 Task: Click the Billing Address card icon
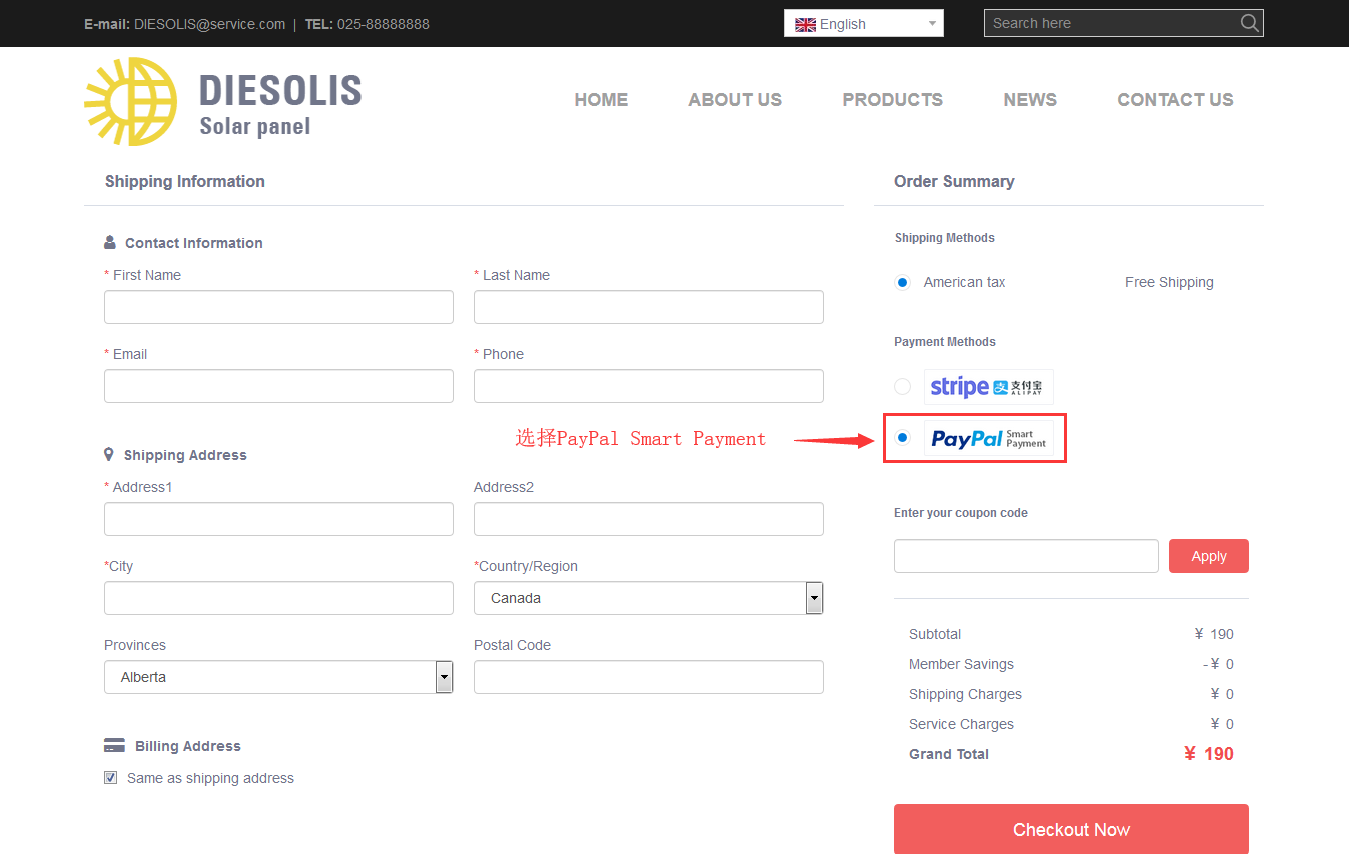point(114,746)
